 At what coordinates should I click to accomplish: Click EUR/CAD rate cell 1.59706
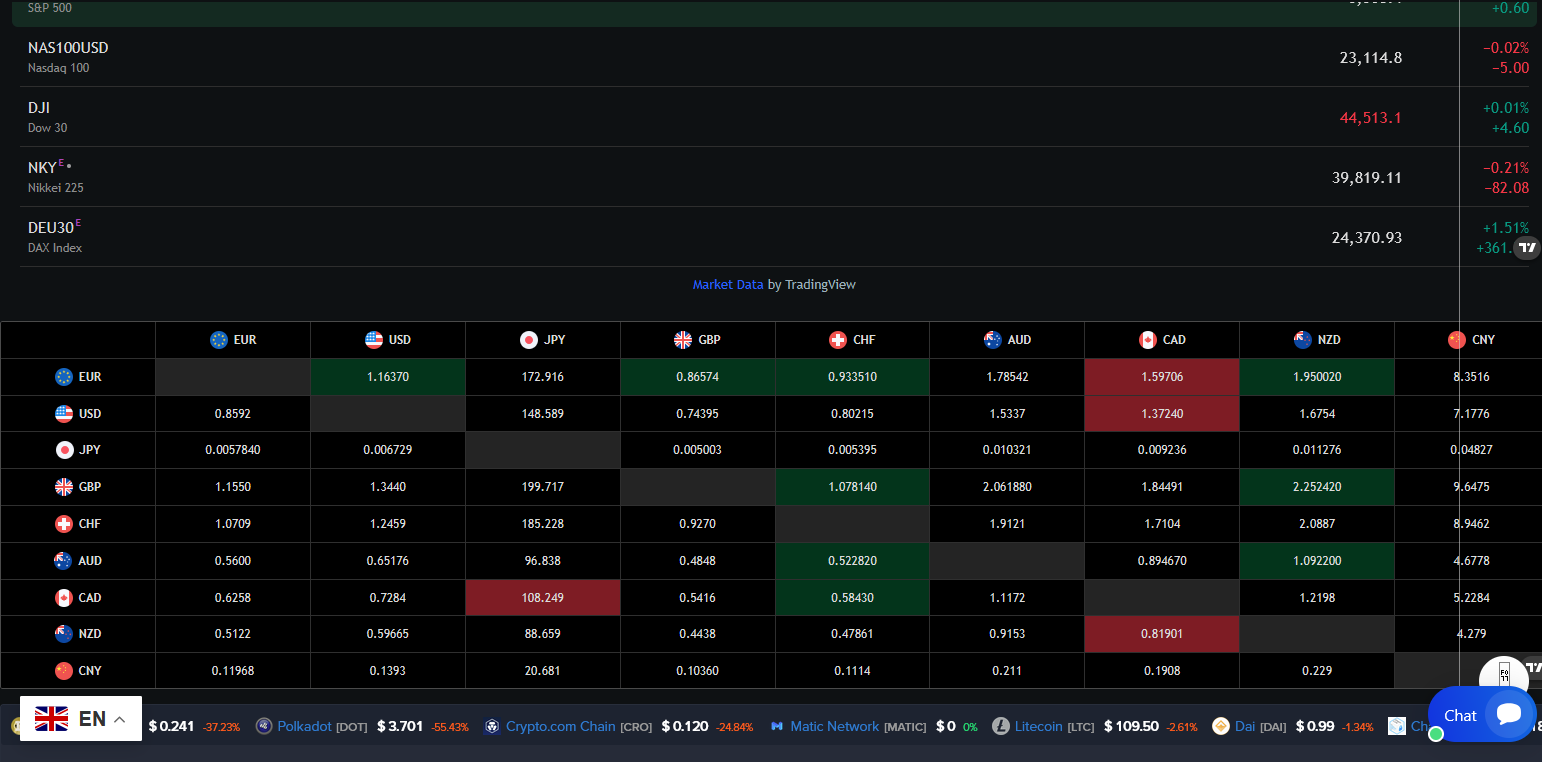[1162, 377]
